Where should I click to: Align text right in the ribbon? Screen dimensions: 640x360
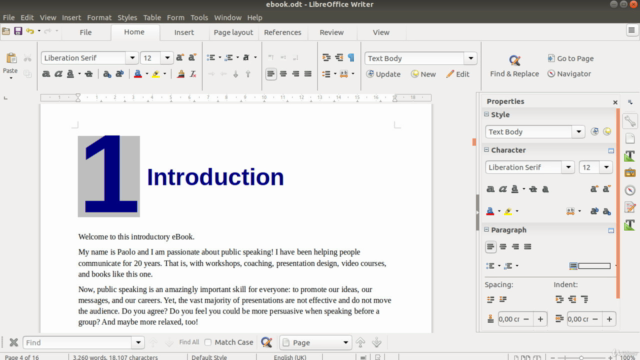point(296,74)
